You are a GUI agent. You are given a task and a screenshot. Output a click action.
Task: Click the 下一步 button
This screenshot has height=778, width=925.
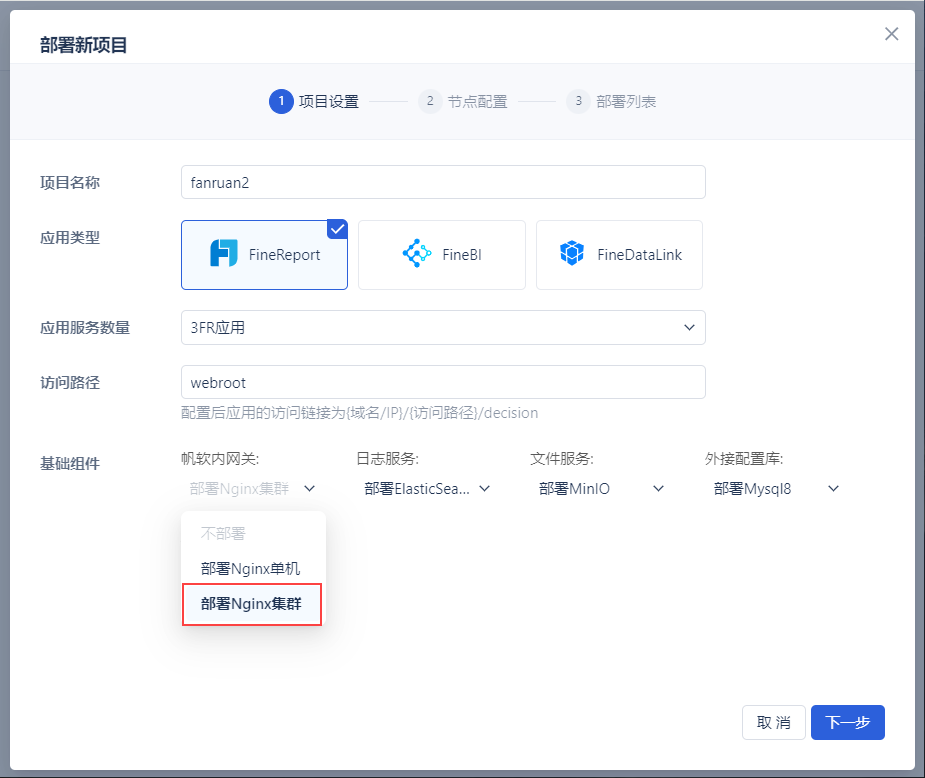coord(848,723)
